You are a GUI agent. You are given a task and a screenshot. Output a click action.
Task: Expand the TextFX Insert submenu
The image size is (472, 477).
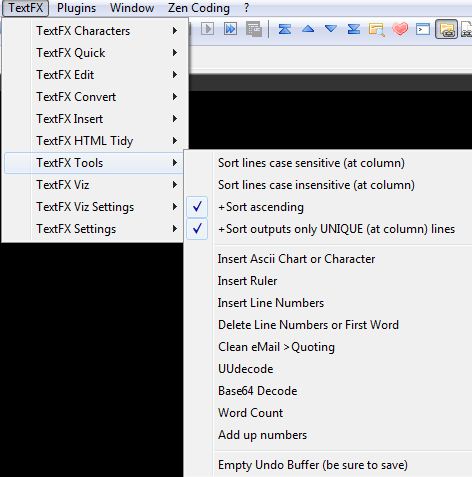94,119
